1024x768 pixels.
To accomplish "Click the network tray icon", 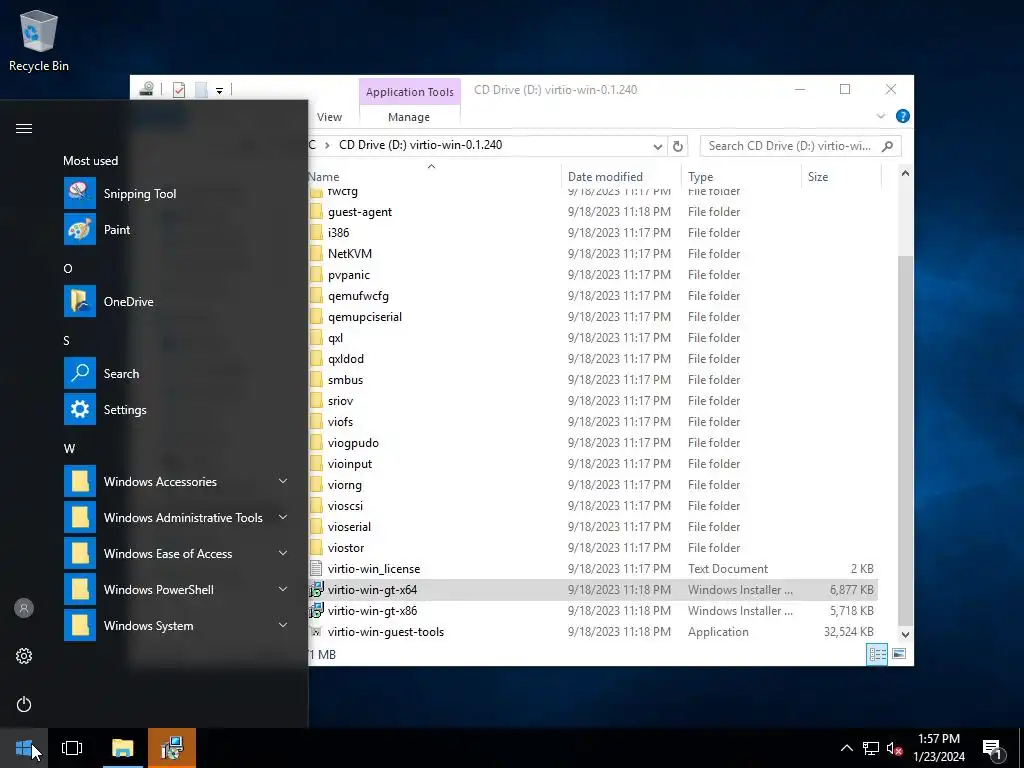I will [870, 748].
